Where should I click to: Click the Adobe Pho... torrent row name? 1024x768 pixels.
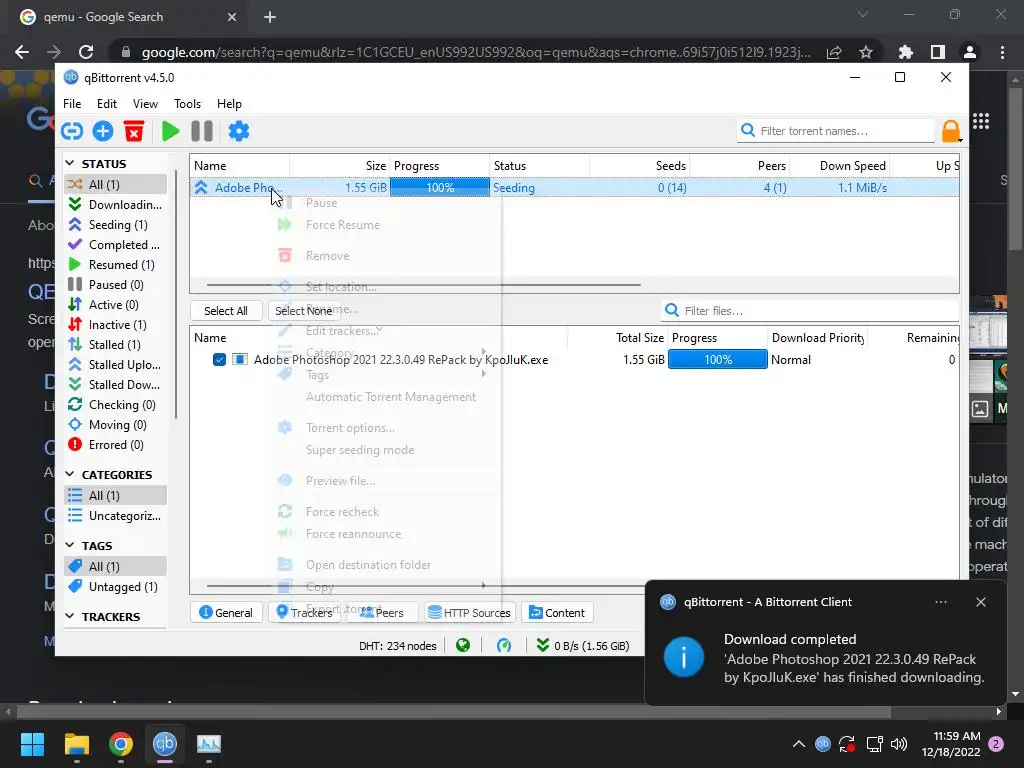(248, 188)
